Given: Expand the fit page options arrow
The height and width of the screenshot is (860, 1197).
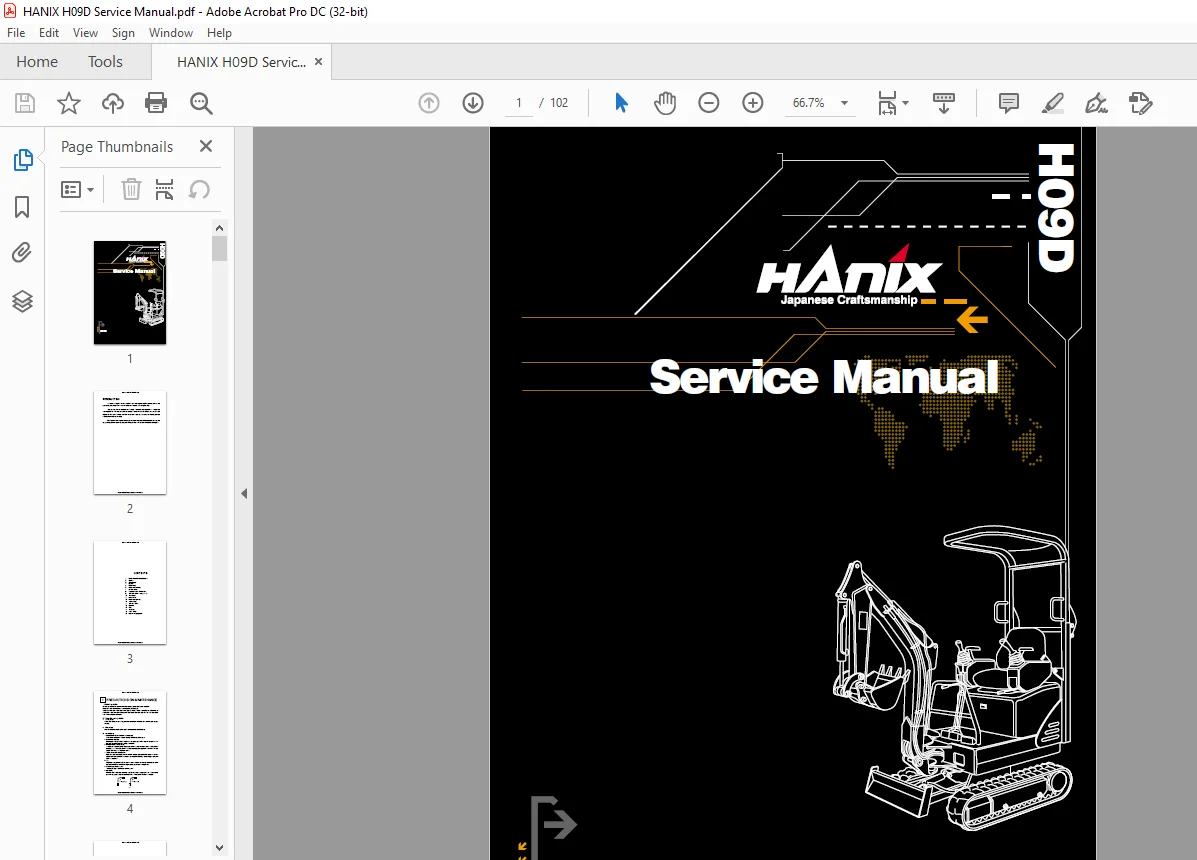Looking at the screenshot, I should pyautogui.click(x=906, y=102).
